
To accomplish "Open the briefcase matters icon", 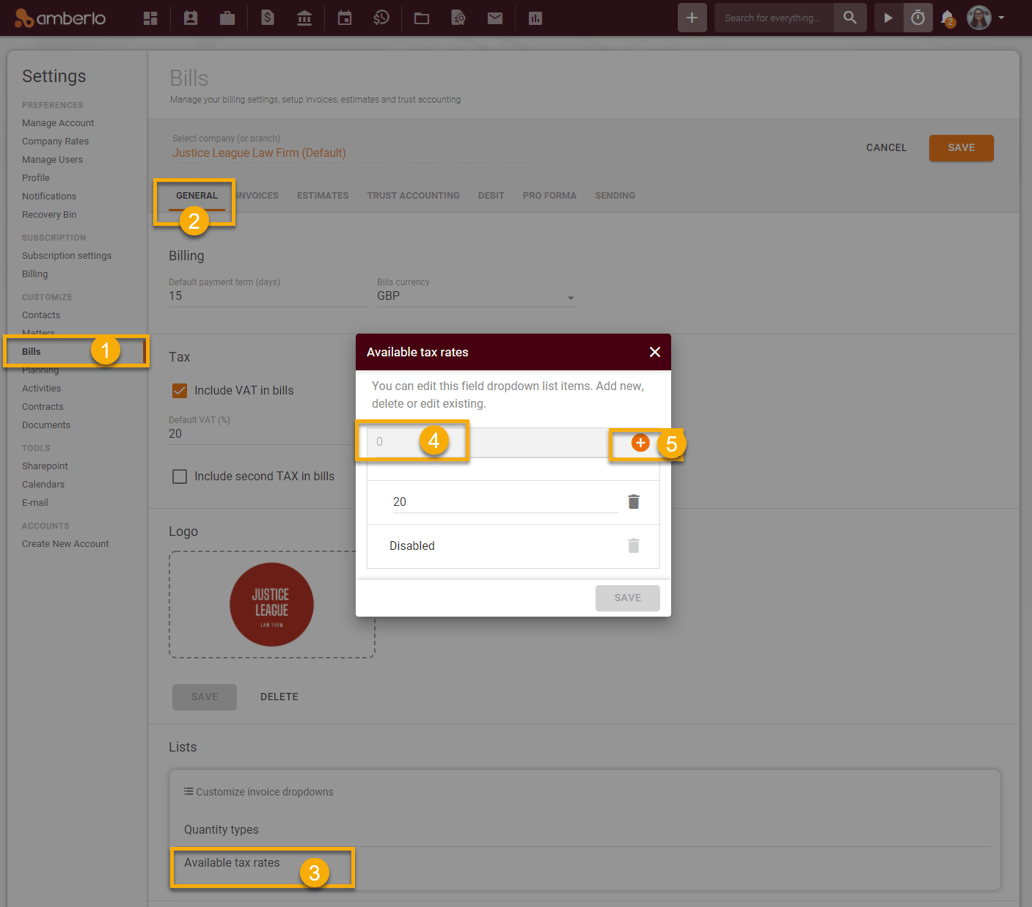I will (227, 18).
